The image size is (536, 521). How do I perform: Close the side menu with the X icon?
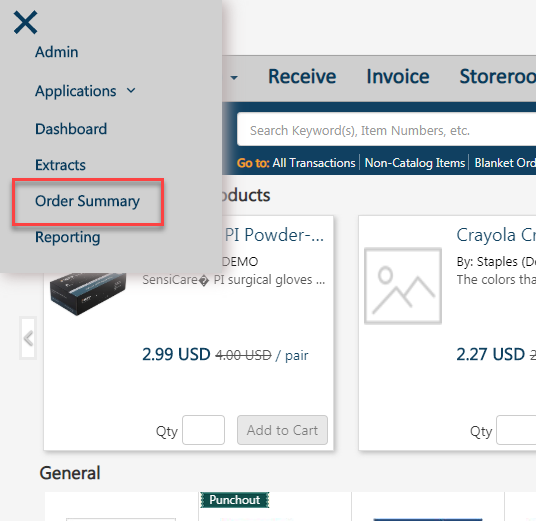(25, 22)
